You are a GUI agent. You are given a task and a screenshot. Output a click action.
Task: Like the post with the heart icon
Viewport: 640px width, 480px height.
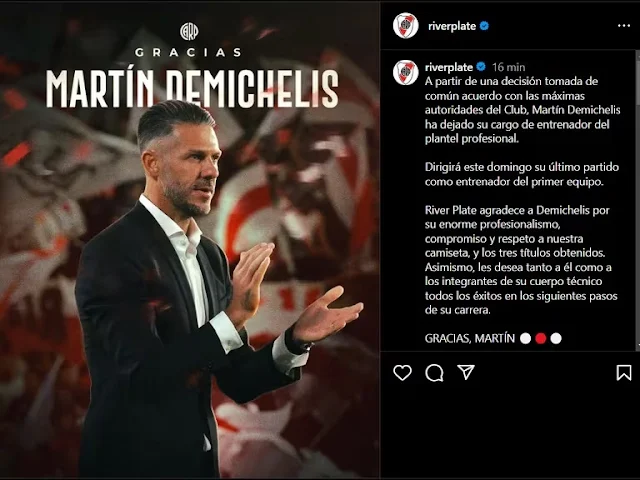coord(402,373)
